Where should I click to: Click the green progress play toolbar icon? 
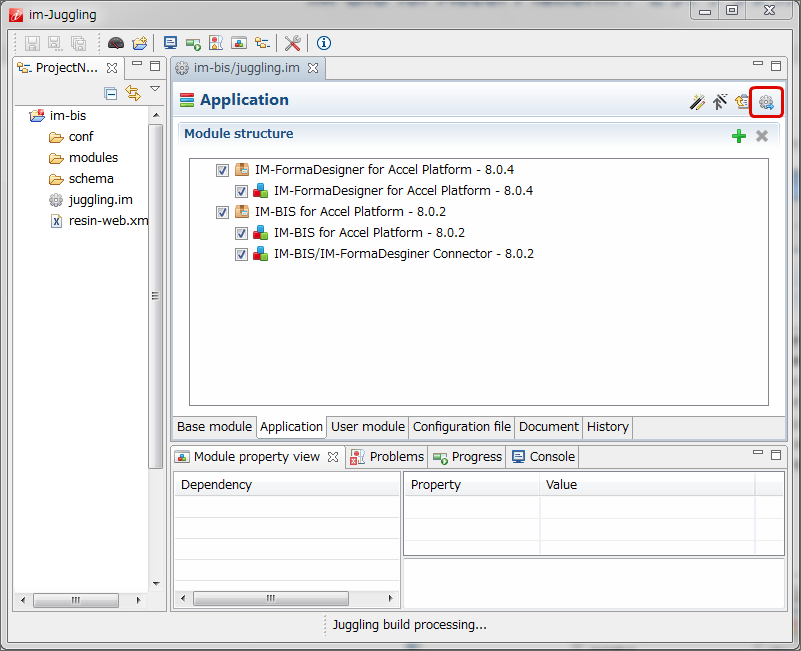click(x=193, y=44)
